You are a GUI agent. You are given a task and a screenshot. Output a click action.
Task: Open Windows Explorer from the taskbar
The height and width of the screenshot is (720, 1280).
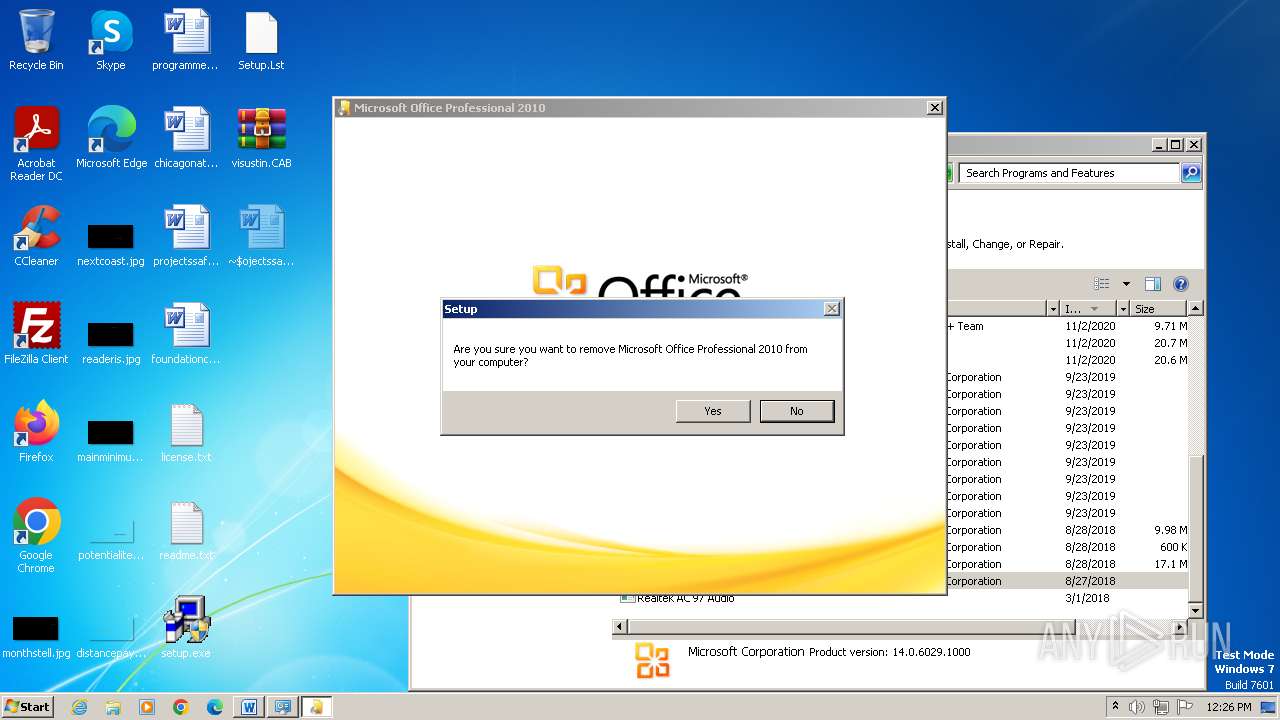[x=113, y=707]
